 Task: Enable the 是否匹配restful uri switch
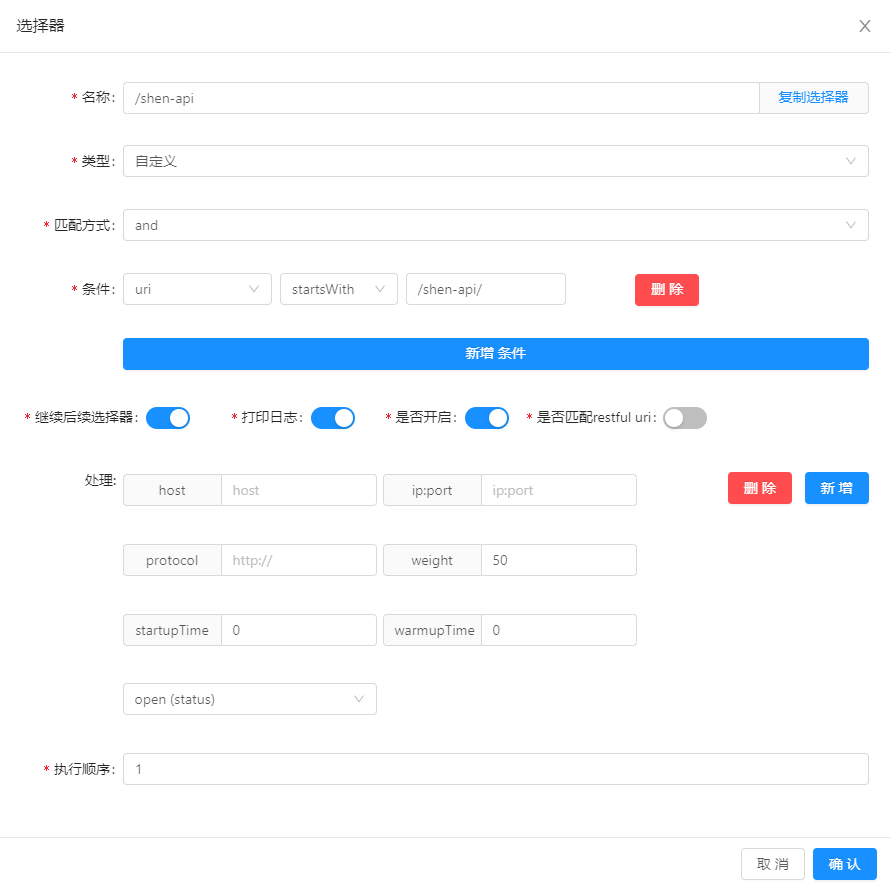[684, 417]
